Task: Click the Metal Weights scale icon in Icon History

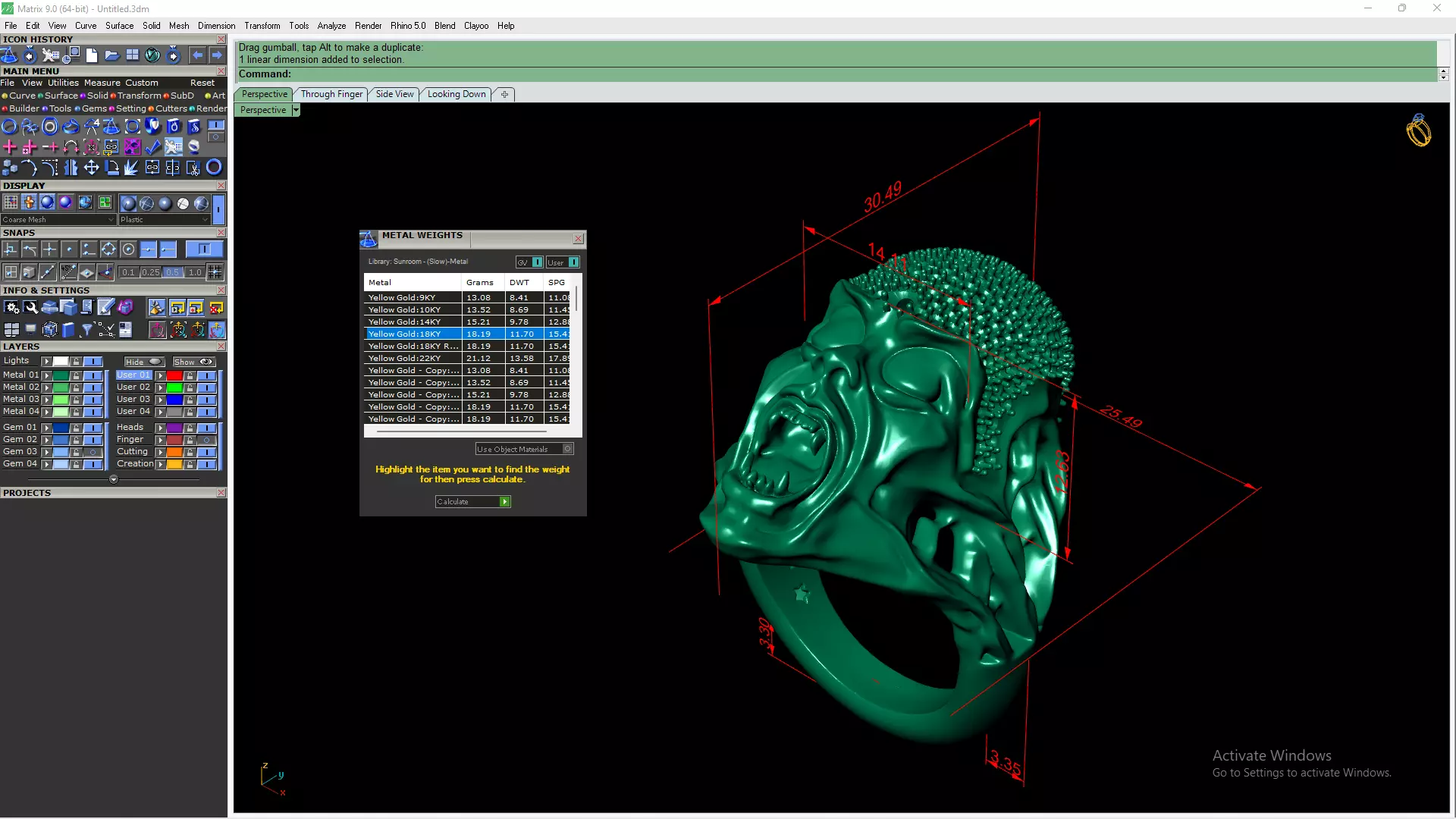Action: [x=9, y=55]
